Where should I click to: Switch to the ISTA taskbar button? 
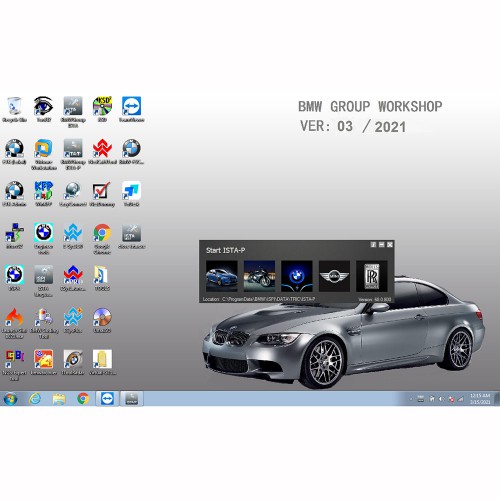point(132,399)
